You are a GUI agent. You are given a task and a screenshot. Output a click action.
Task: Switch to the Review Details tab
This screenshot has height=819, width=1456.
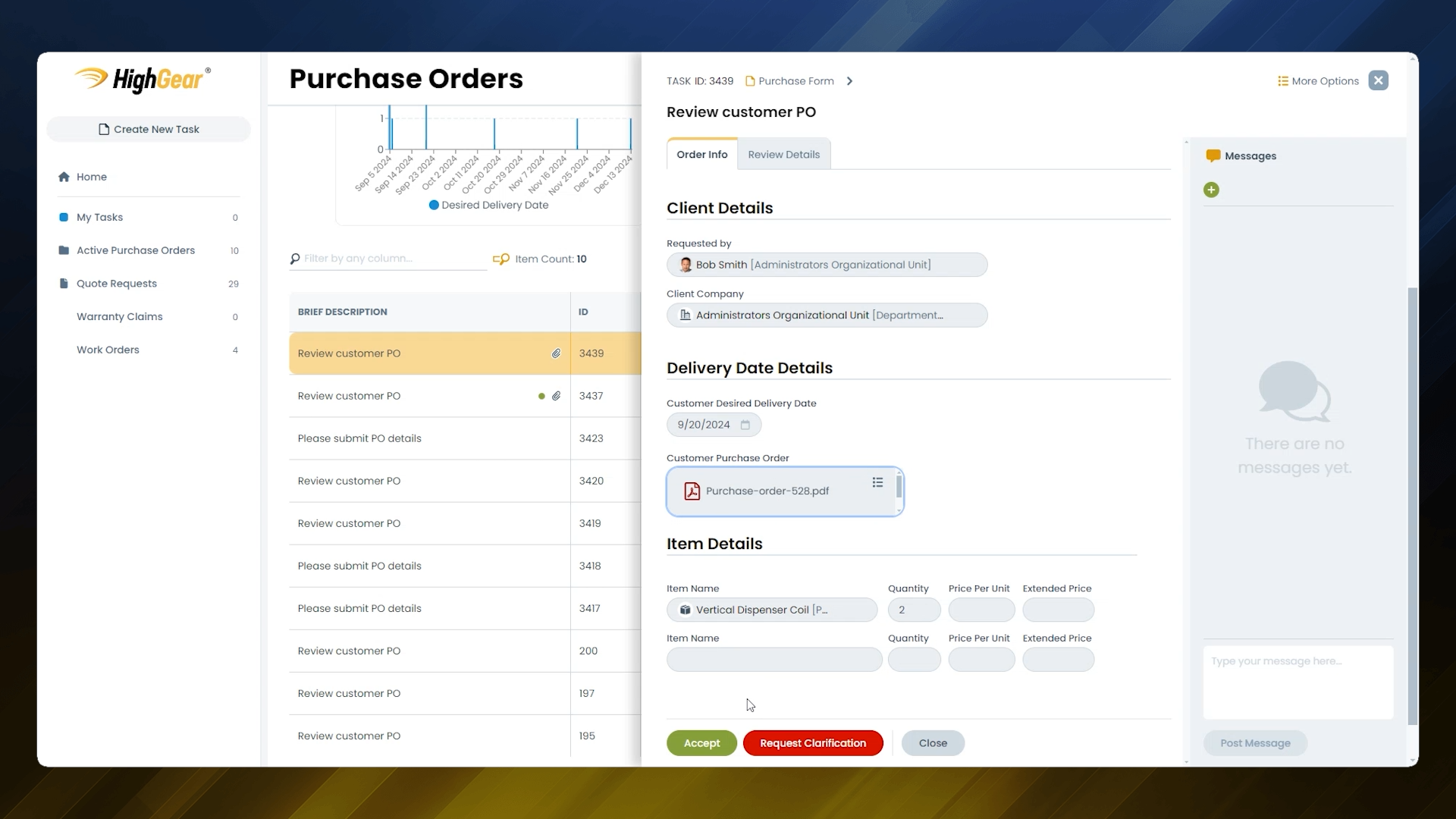(x=783, y=154)
